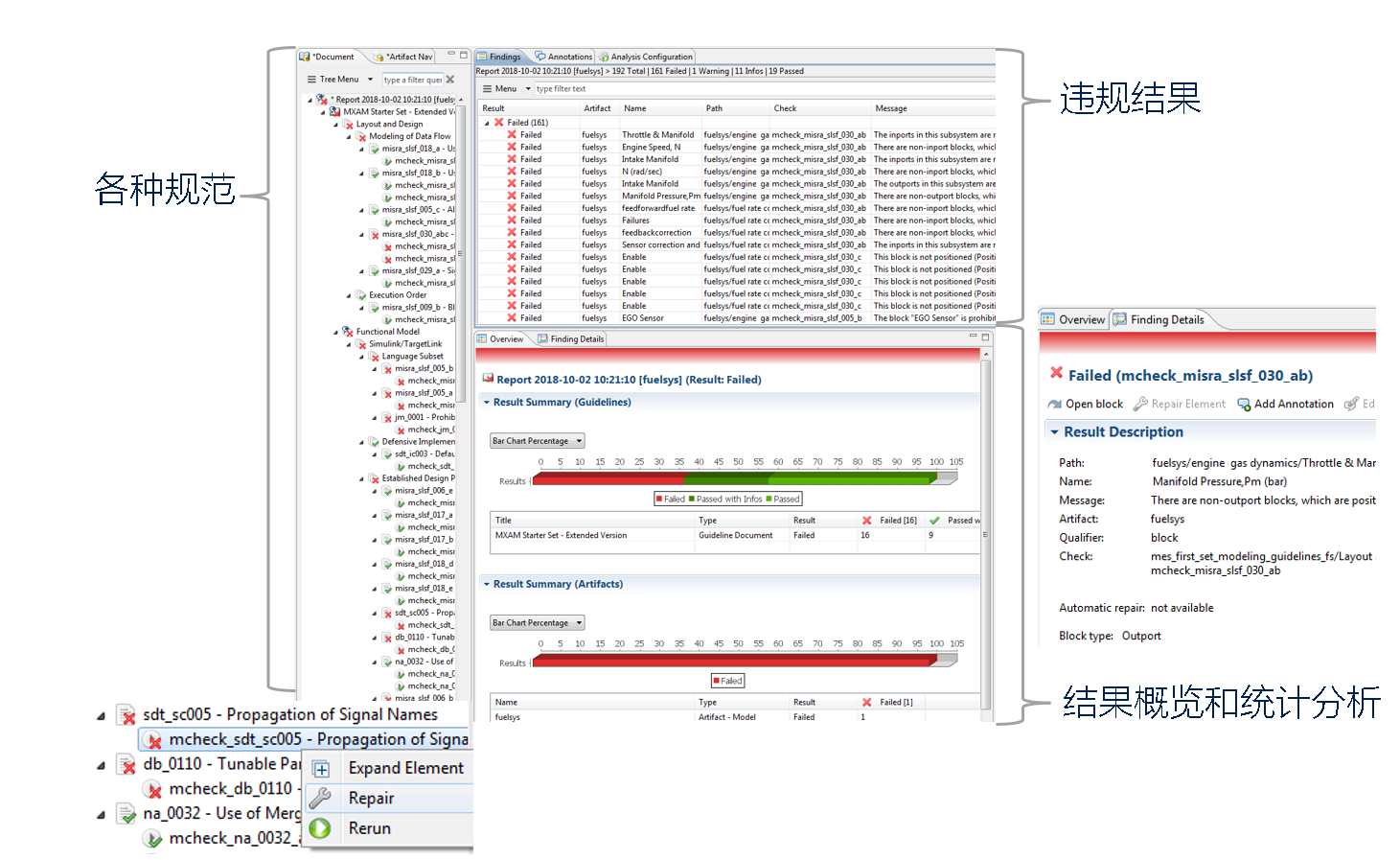Screen dimensions: 1400x860
Task: Click failed icon of db_0110 enlarged item
Action: (126, 765)
